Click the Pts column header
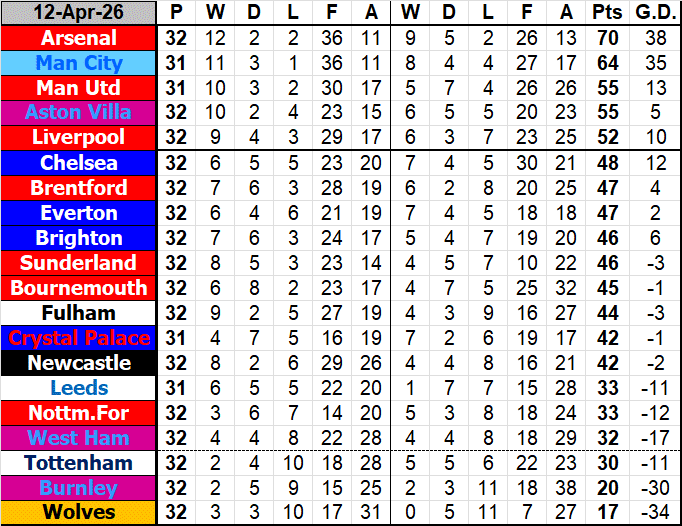The image size is (682, 526). [605, 13]
